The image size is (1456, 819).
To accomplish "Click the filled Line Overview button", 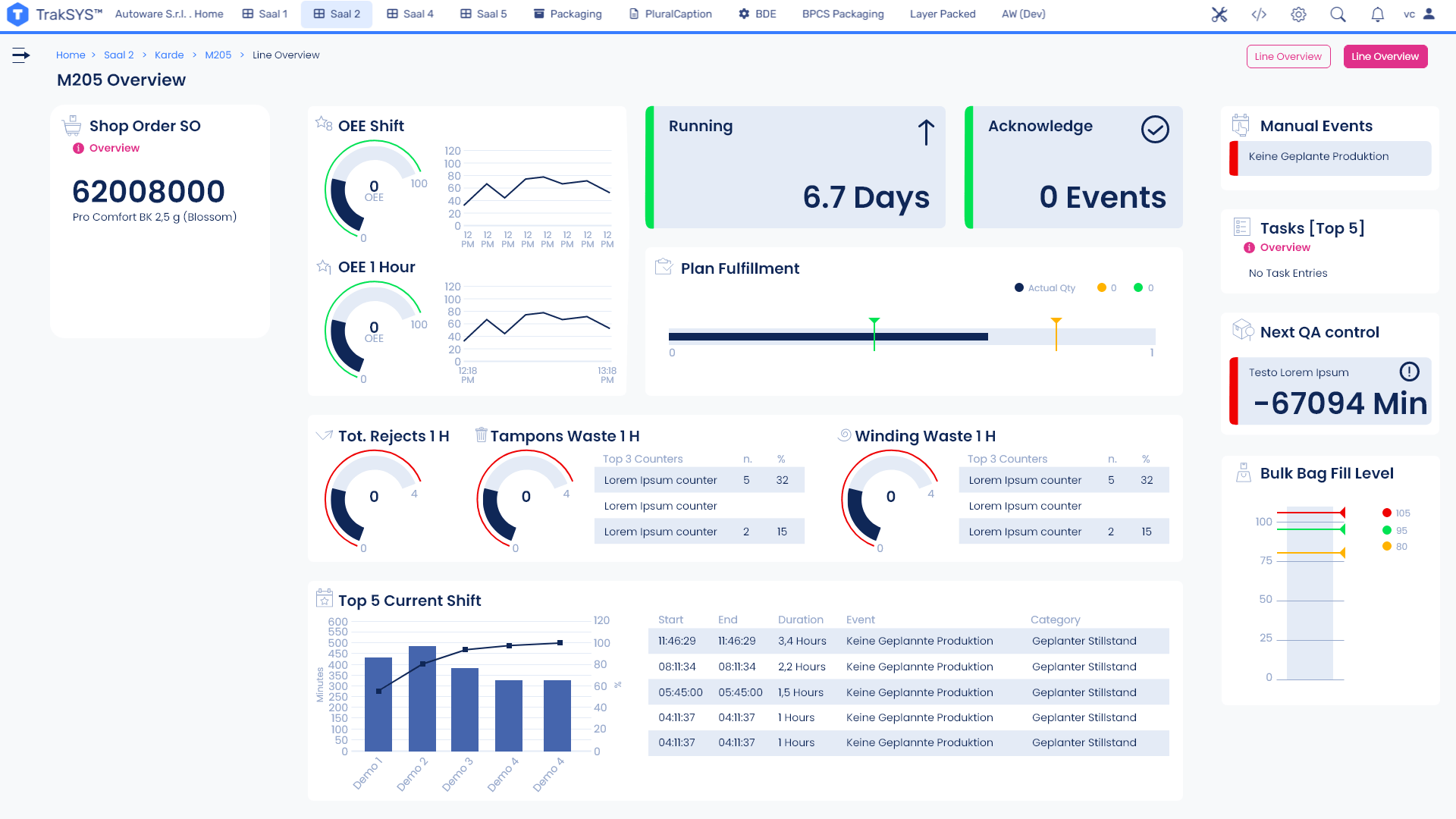I will pos(1385,56).
